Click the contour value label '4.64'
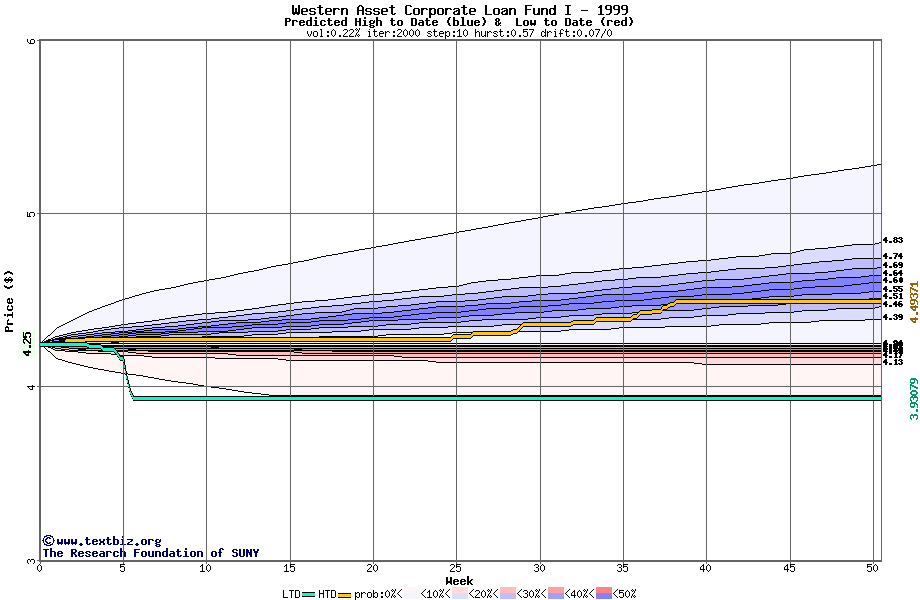Image resolution: width=920 pixels, height=600 pixels. 893,273
